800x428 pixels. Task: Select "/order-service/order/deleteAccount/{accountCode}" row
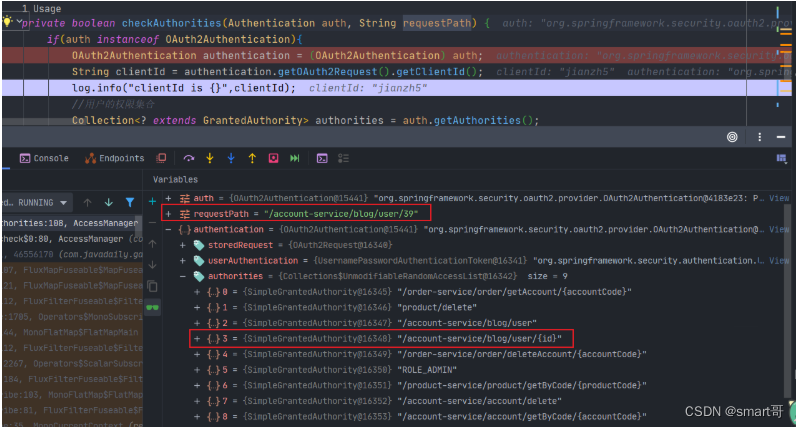tap(420, 354)
